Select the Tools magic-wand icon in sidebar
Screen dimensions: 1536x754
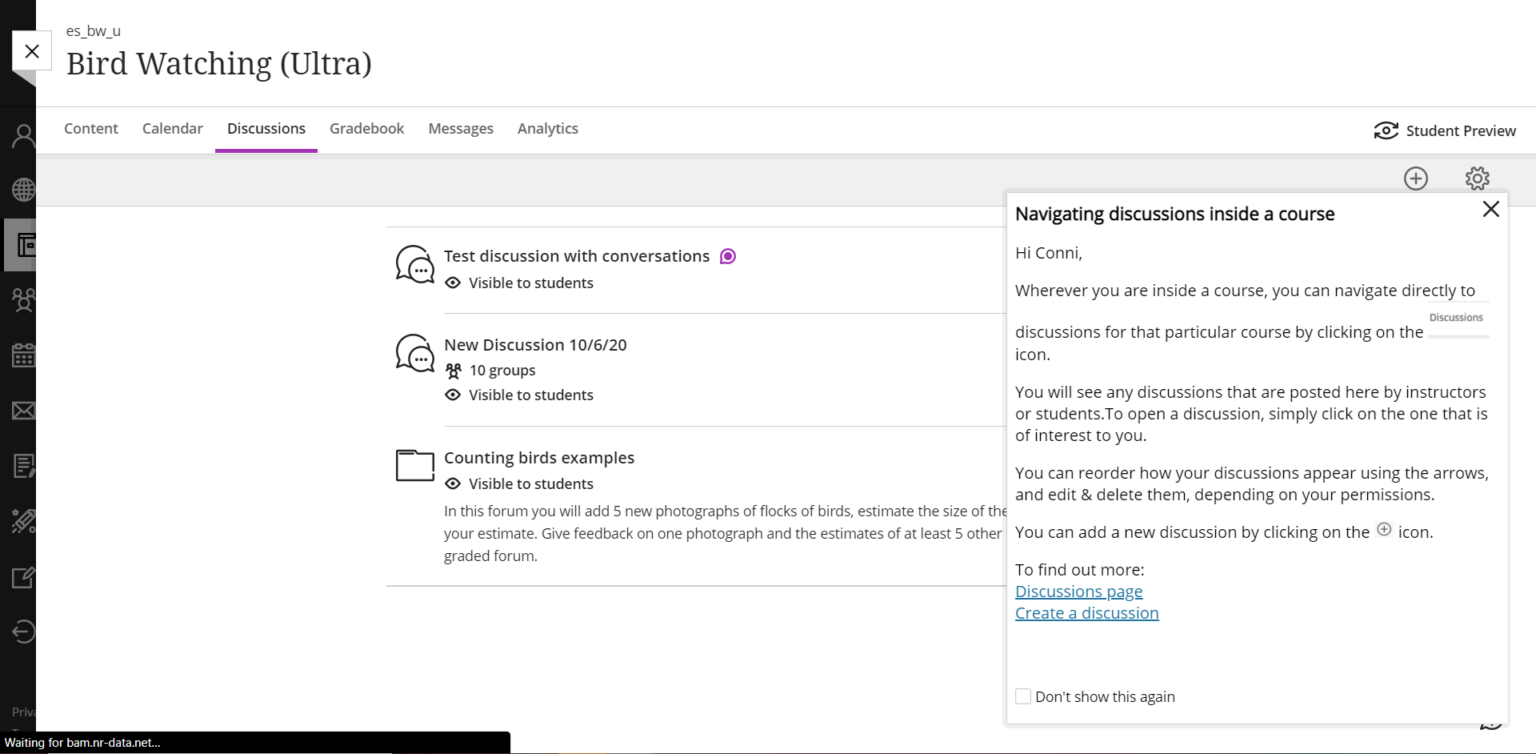(23, 520)
